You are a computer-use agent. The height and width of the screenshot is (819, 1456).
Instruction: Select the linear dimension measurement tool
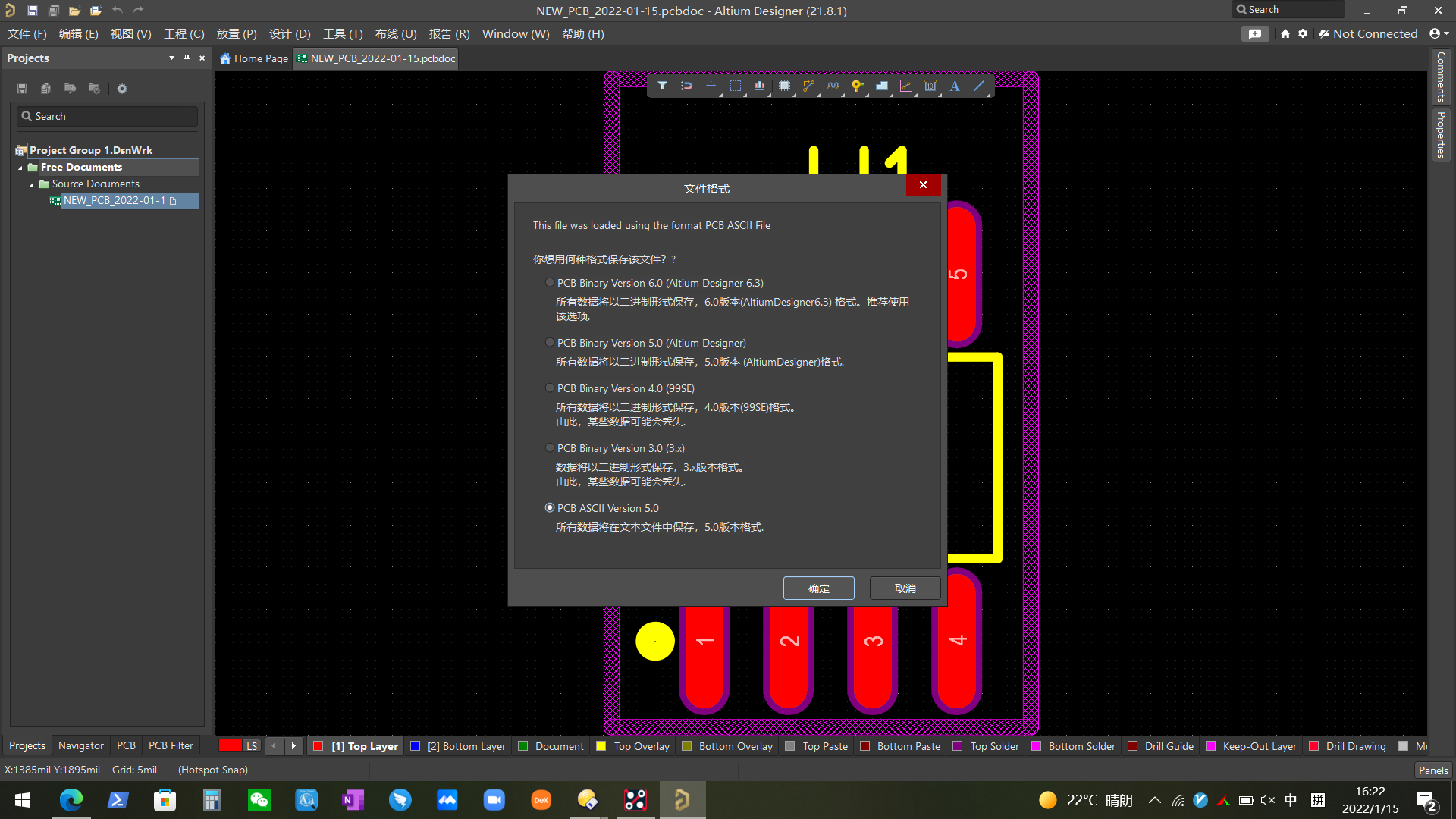coord(930,86)
